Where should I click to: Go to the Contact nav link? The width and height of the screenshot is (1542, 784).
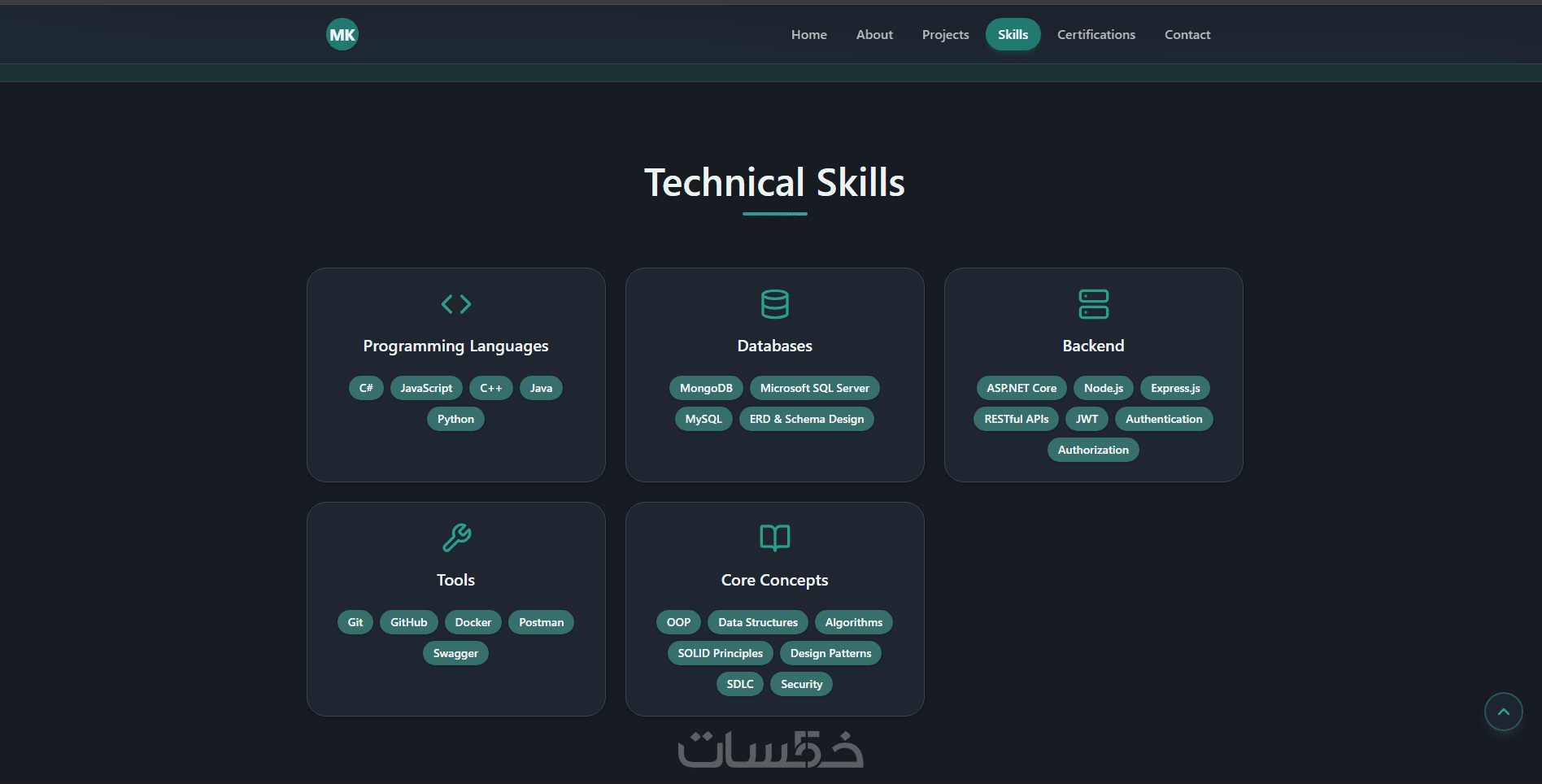pyautogui.click(x=1187, y=34)
